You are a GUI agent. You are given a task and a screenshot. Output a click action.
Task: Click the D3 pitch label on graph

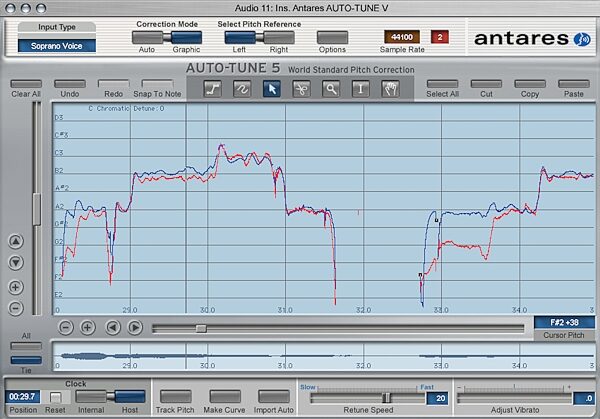coord(59,117)
